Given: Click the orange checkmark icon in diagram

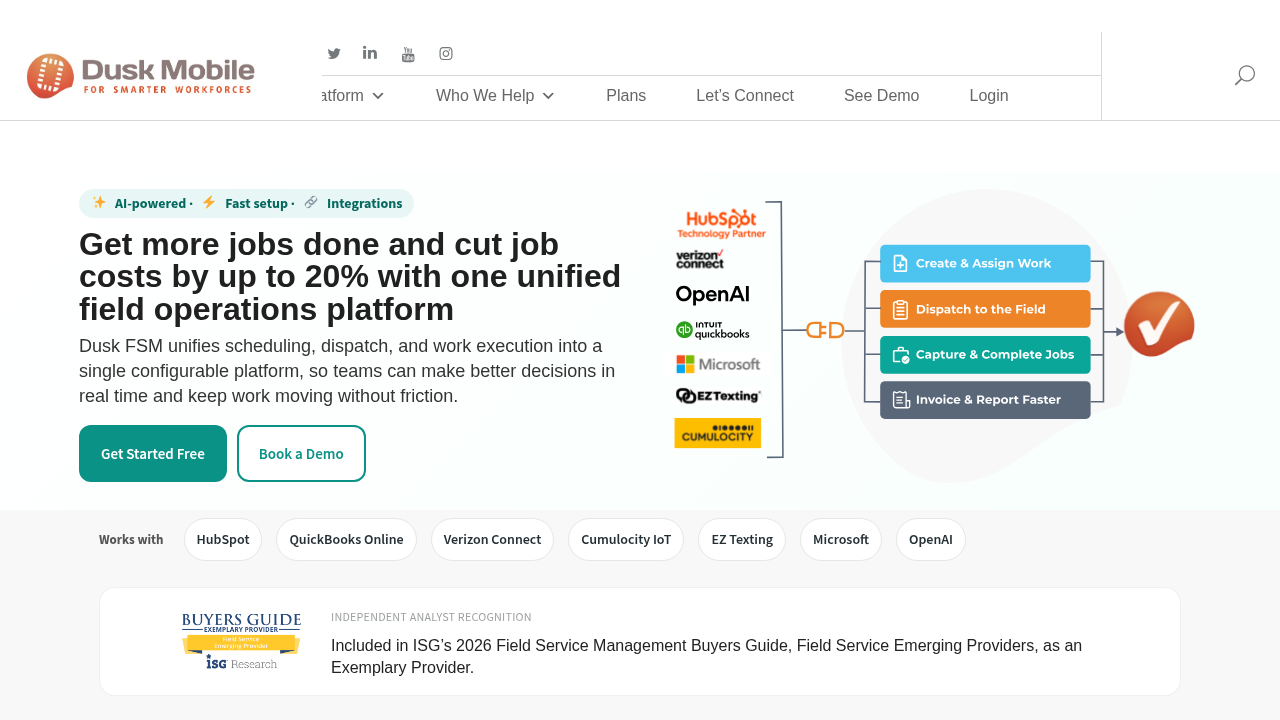Looking at the screenshot, I should [x=1159, y=324].
